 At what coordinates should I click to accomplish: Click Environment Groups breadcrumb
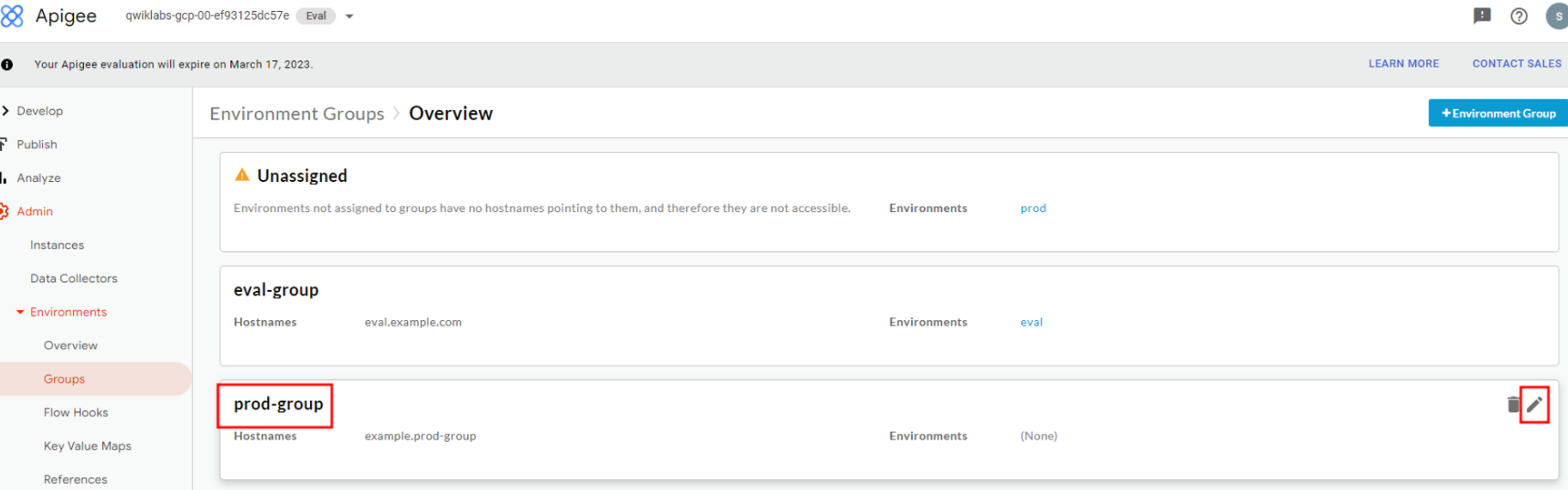[x=296, y=113]
